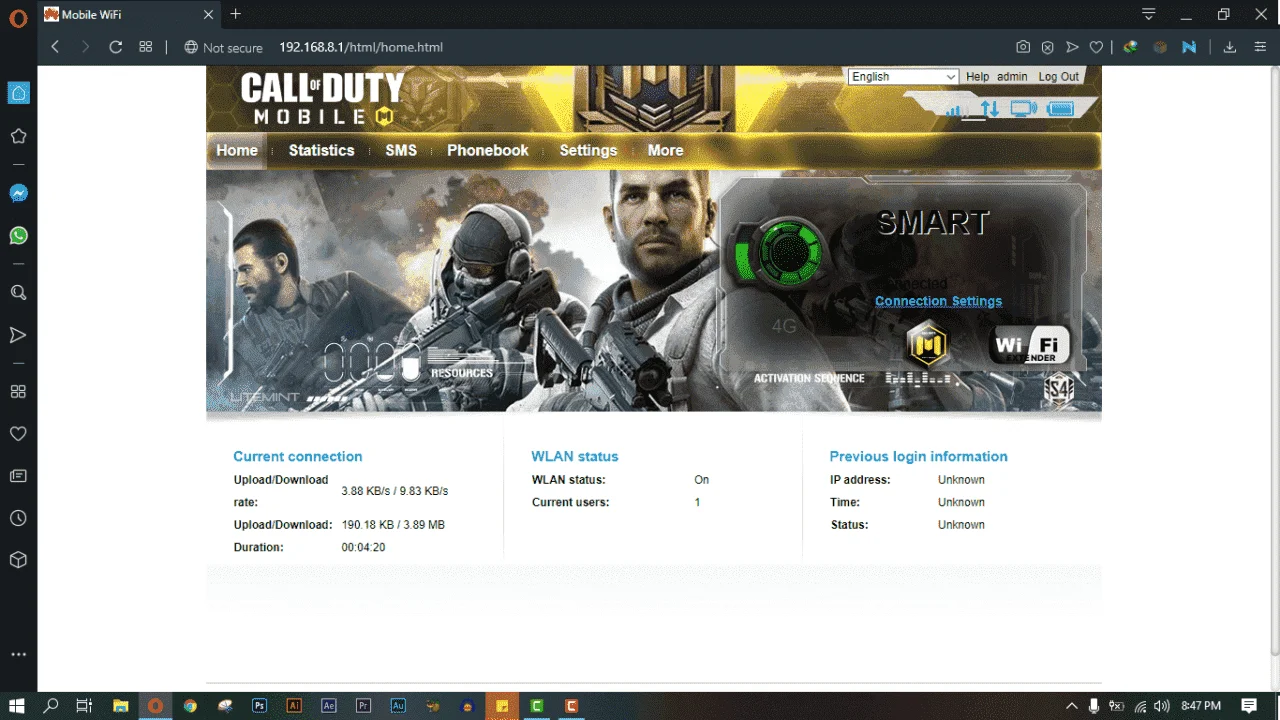
Task: Open the sidebar search icon
Action: [18, 292]
